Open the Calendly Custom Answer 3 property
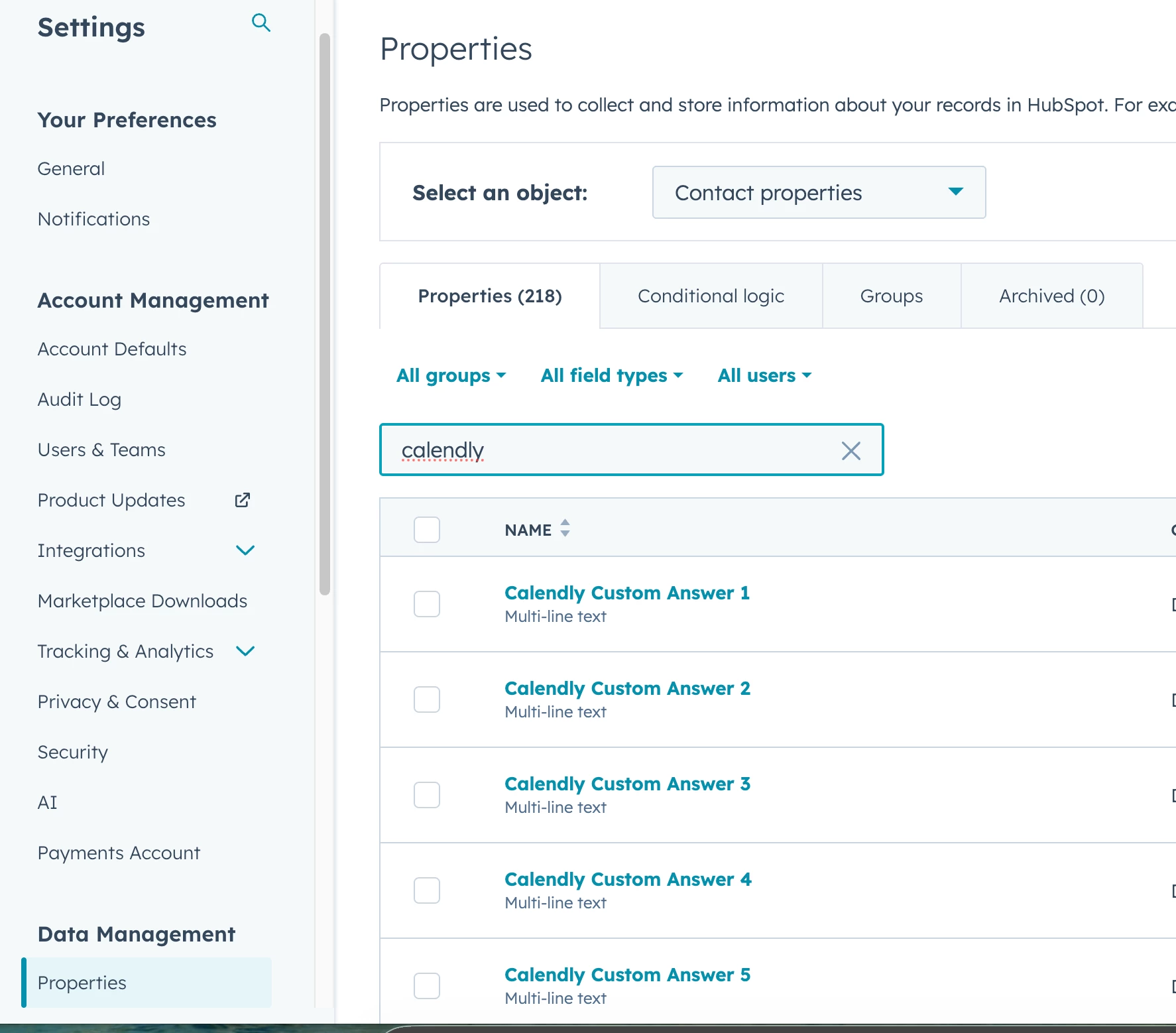This screenshot has height=1033, width=1176. click(x=627, y=784)
